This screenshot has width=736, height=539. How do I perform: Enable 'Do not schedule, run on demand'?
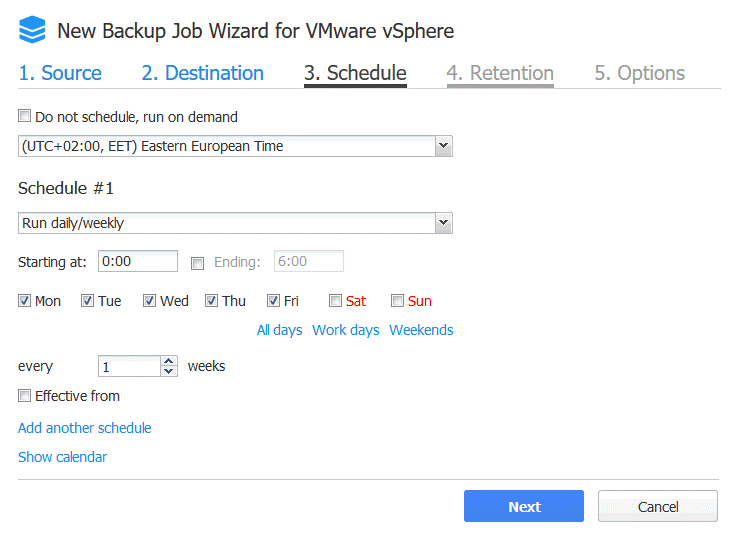[25, 116]
